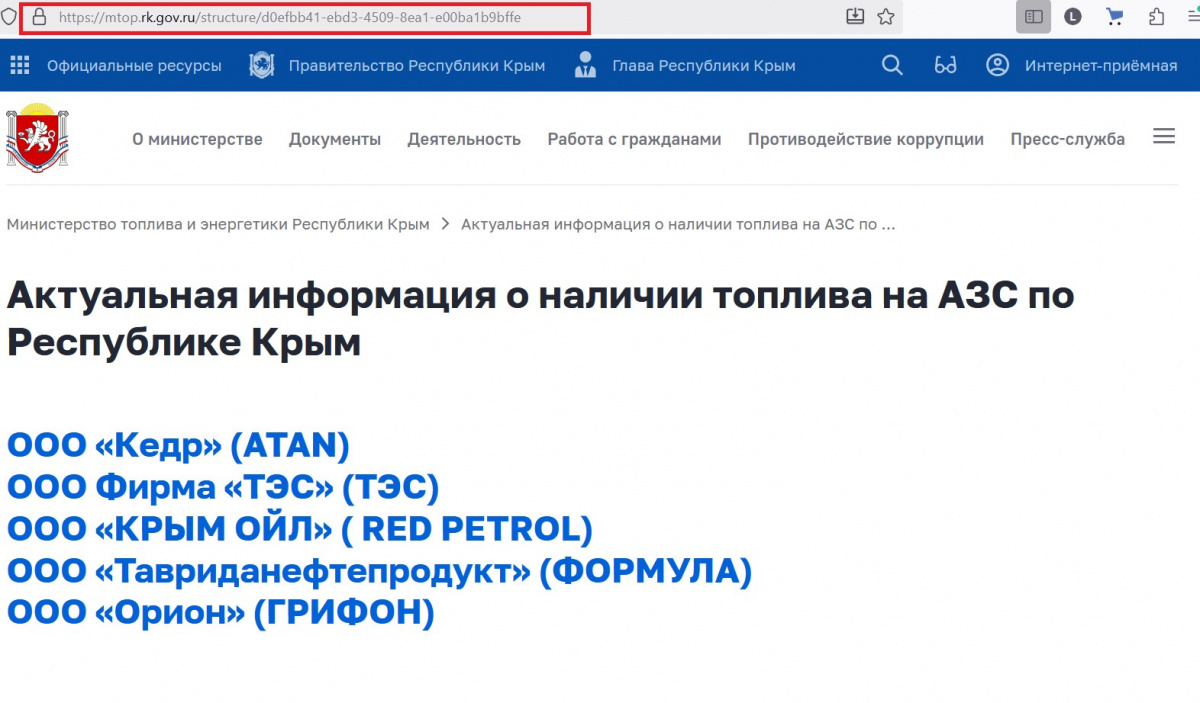The image size is (1200, 703).
Task: Open the browser extensions puzzle icon
Action: point(1157,17)
